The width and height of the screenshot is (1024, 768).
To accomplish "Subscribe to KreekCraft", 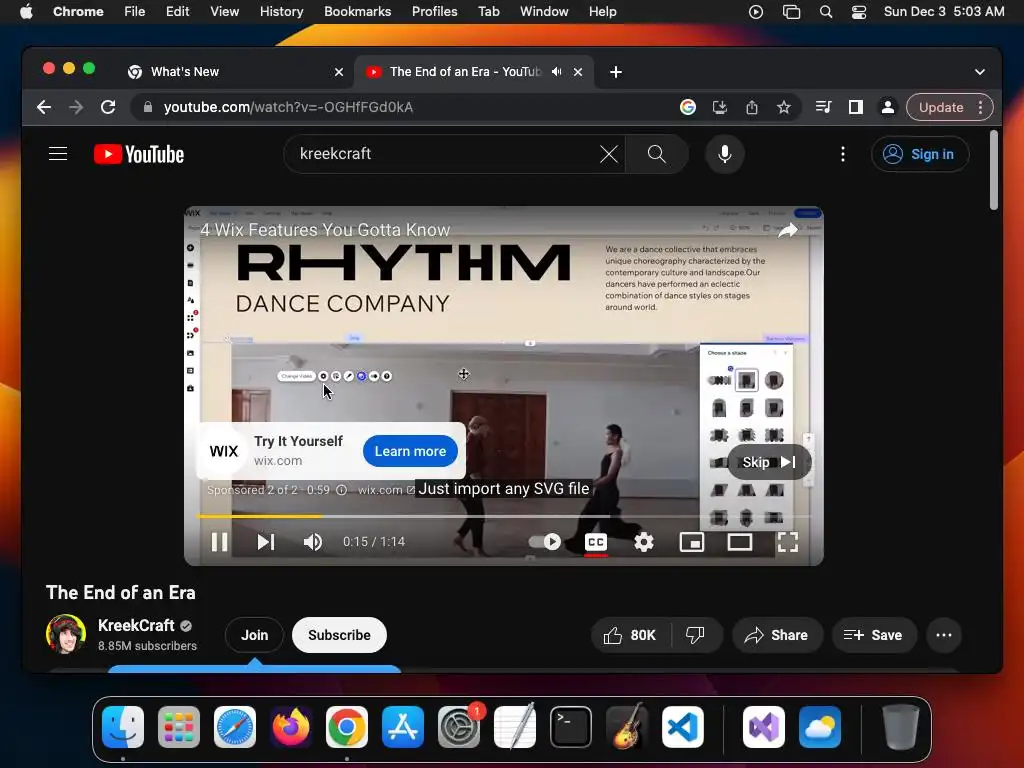I will pos(339,635).
